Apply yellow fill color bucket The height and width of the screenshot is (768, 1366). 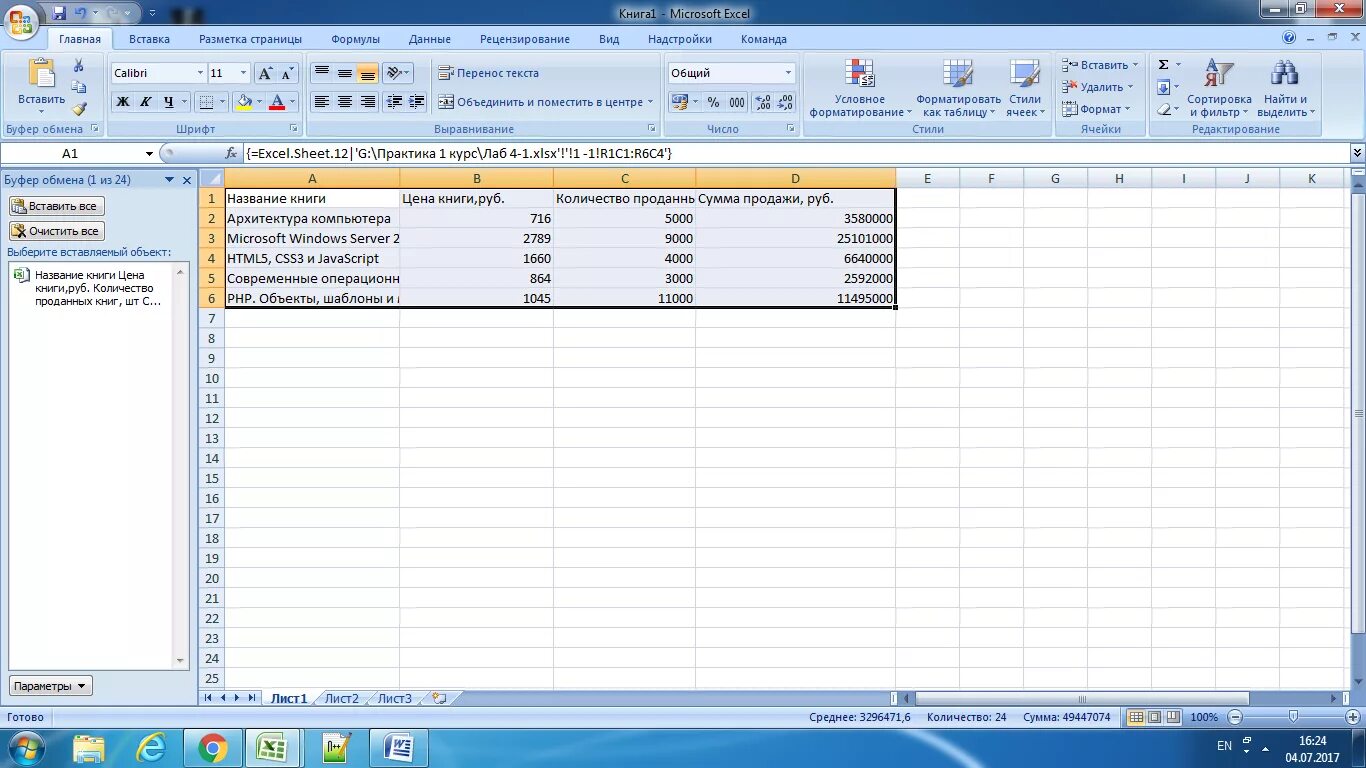[243, 102]
